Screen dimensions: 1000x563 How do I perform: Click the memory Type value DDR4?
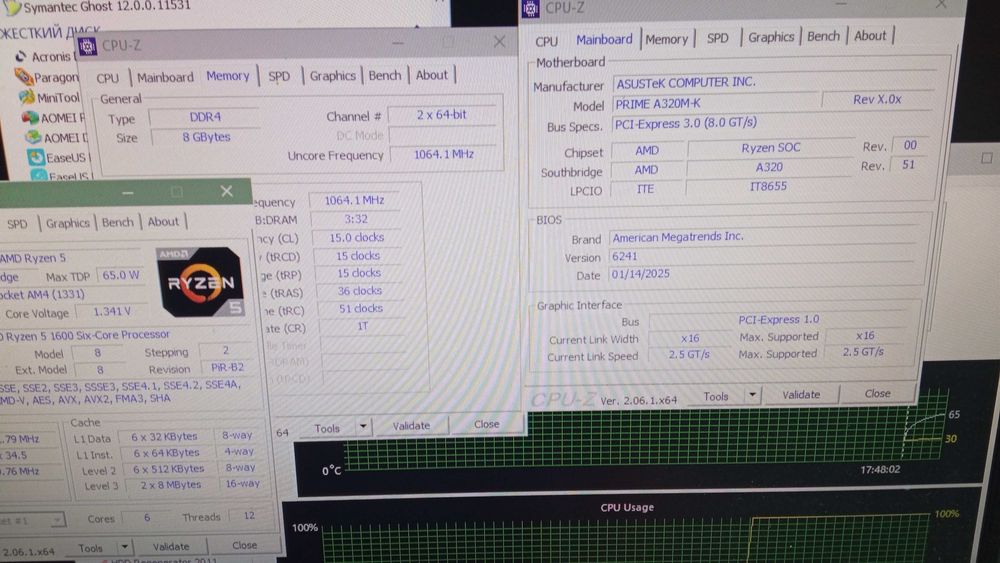click(x=205, y=117)
